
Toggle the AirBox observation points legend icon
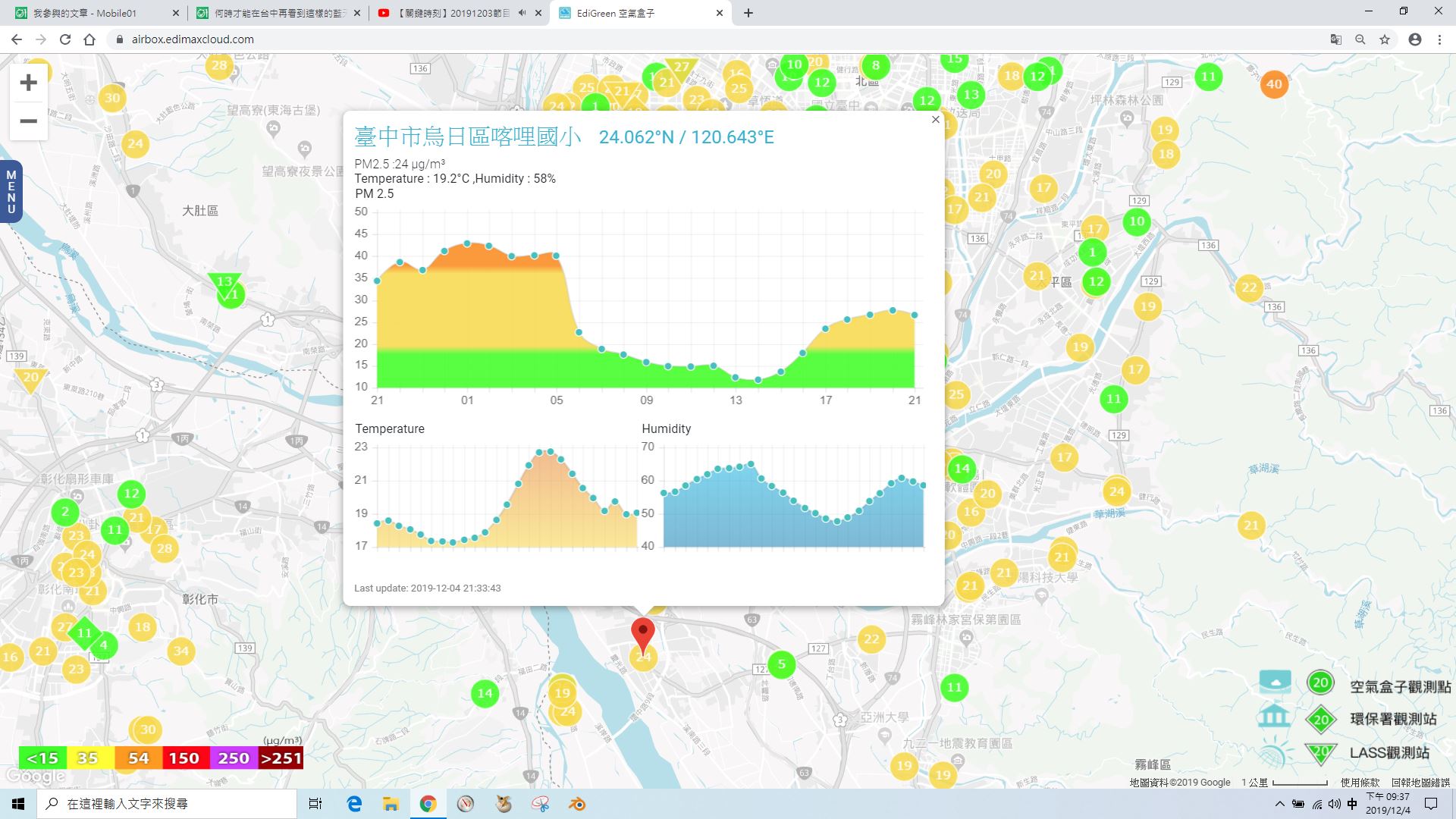(1320, 682)
